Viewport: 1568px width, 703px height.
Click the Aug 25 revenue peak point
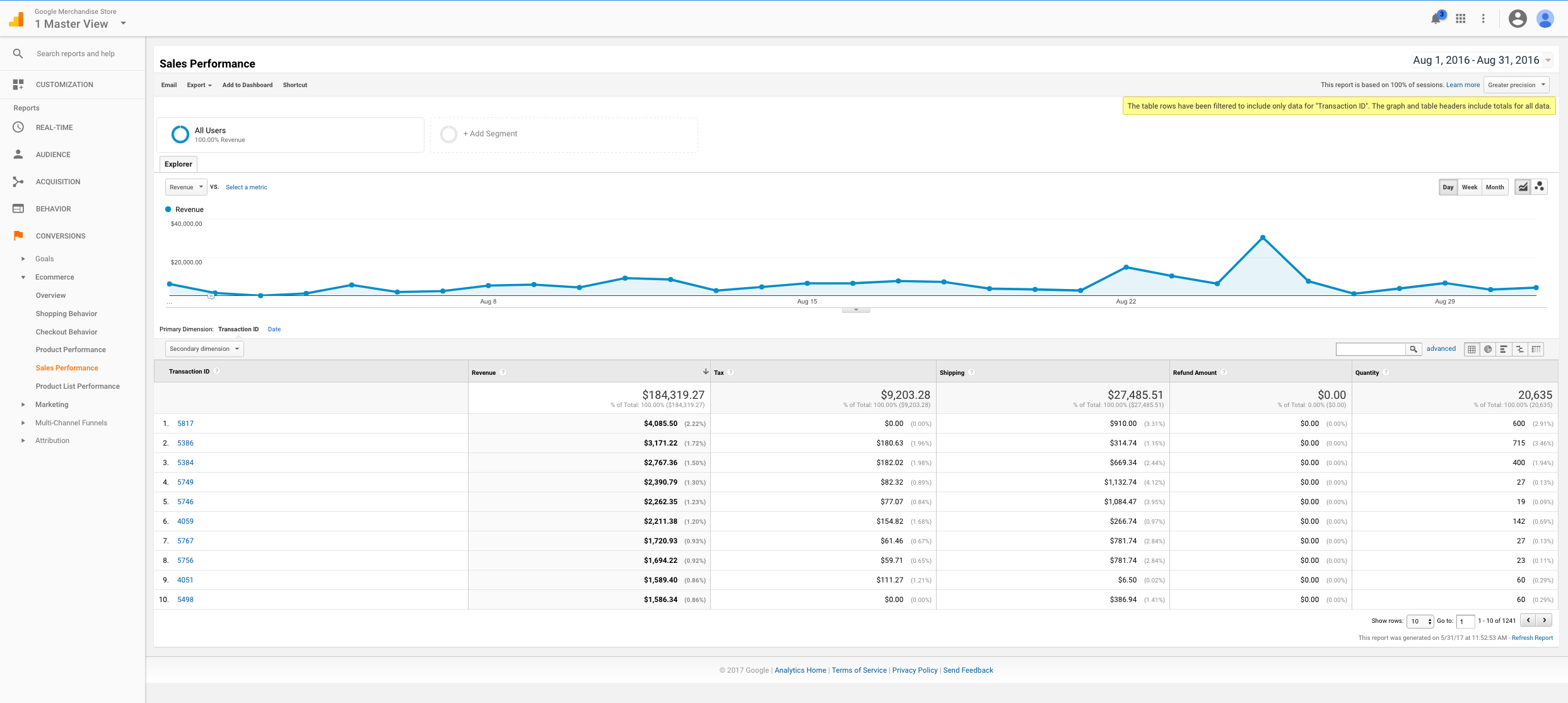1262,237
